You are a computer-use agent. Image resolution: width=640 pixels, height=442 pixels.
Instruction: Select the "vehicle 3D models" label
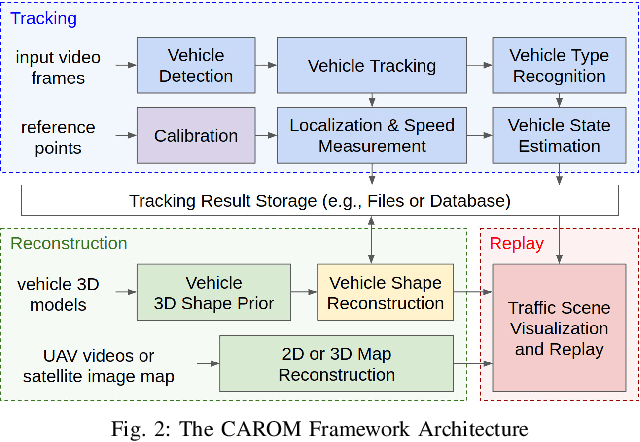tap(58, 292)
